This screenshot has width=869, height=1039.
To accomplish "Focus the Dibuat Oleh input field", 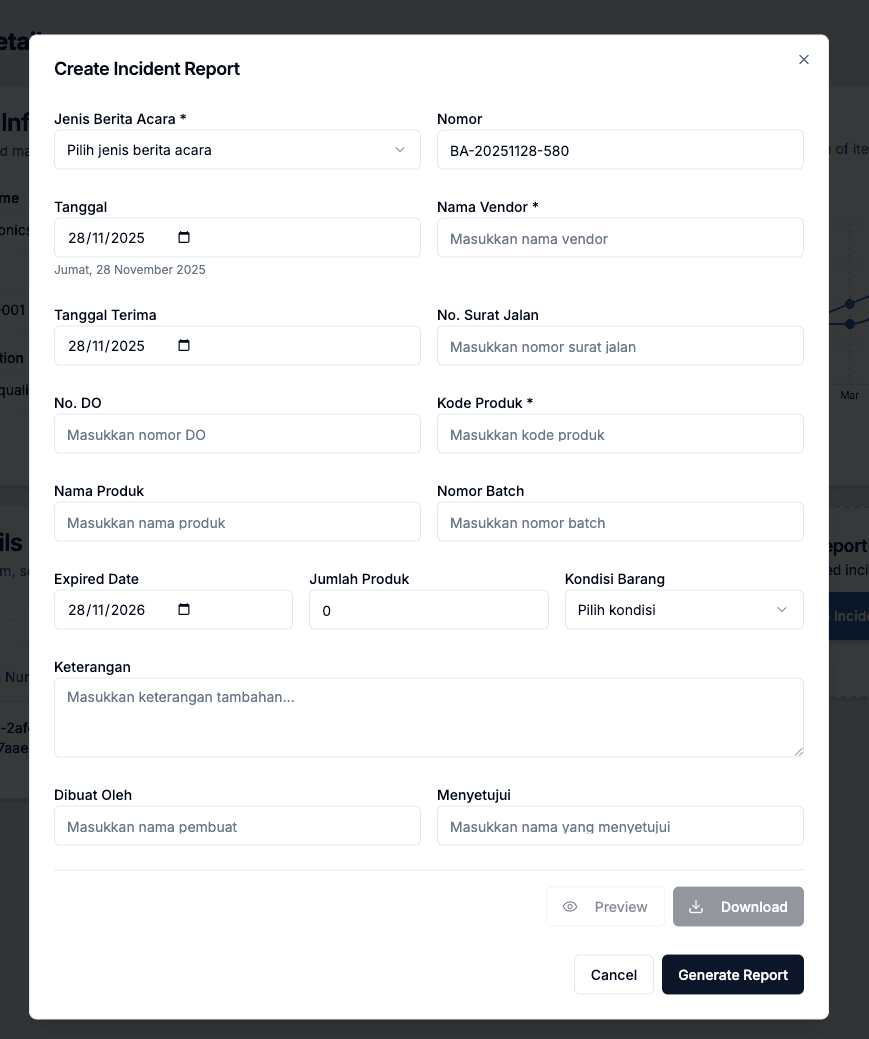I will (x=237, y=827).
